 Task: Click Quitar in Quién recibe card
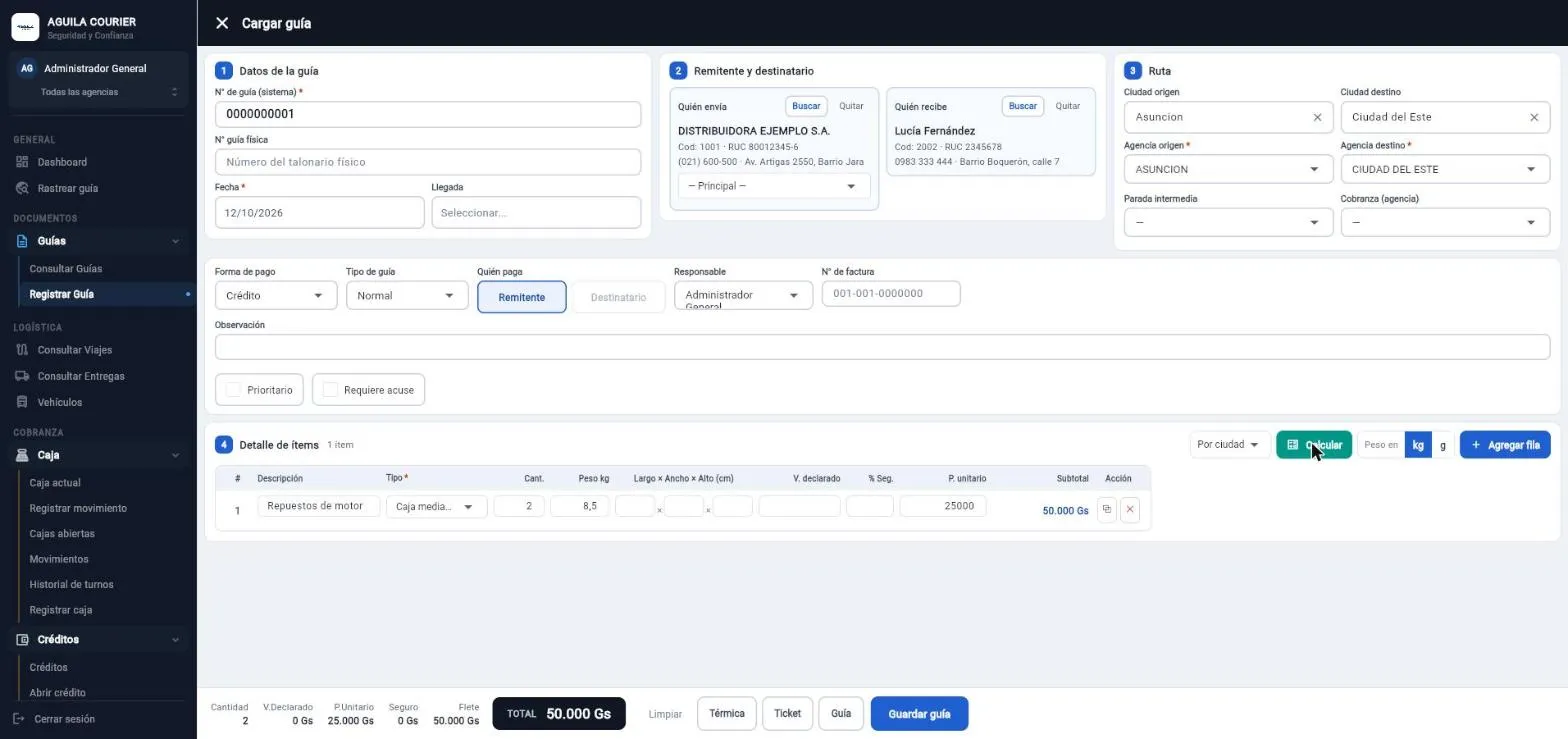(x=1068, y=106)
